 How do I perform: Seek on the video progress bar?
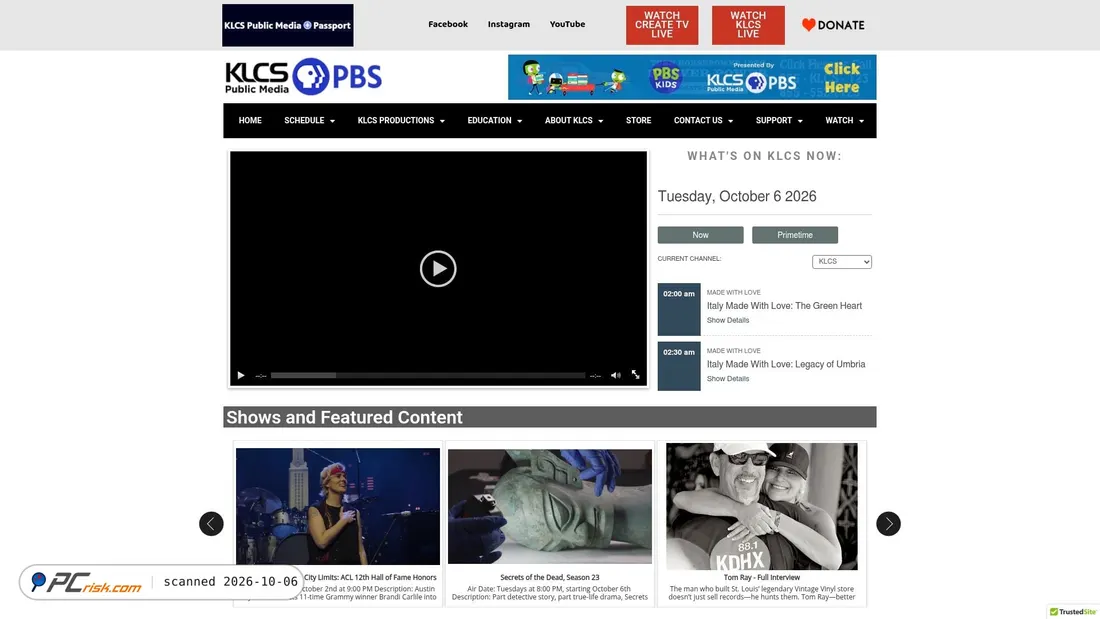click(x=428, y=375)
